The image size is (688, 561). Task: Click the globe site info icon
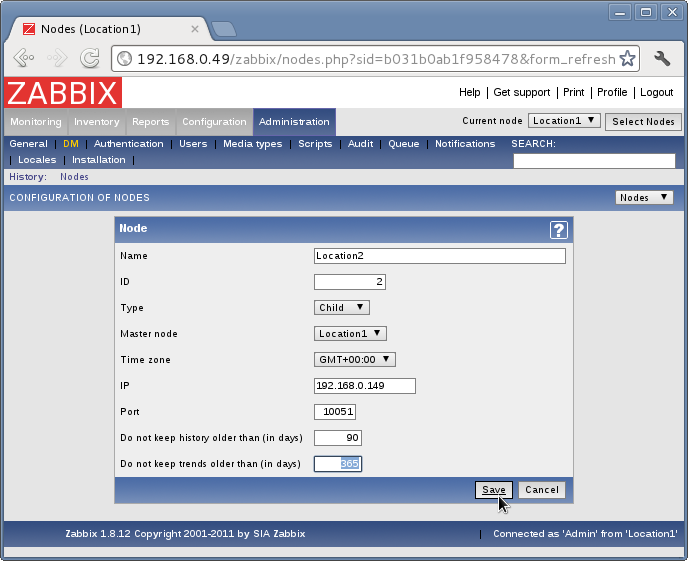125,58
